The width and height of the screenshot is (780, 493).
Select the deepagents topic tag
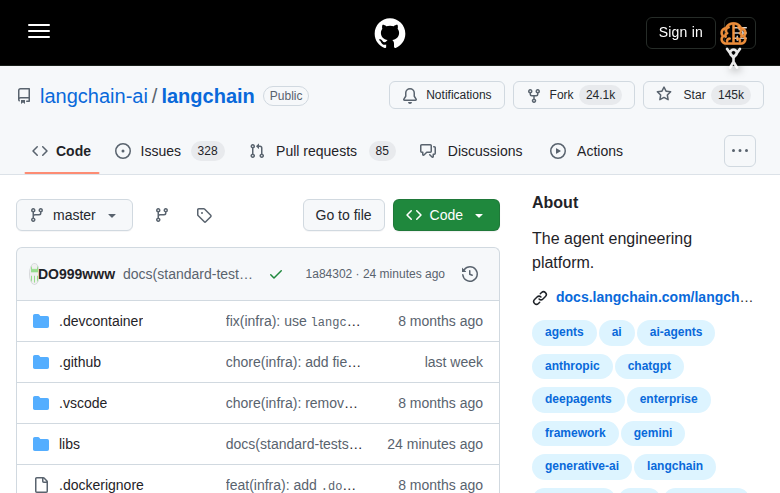tap(578, 399)
